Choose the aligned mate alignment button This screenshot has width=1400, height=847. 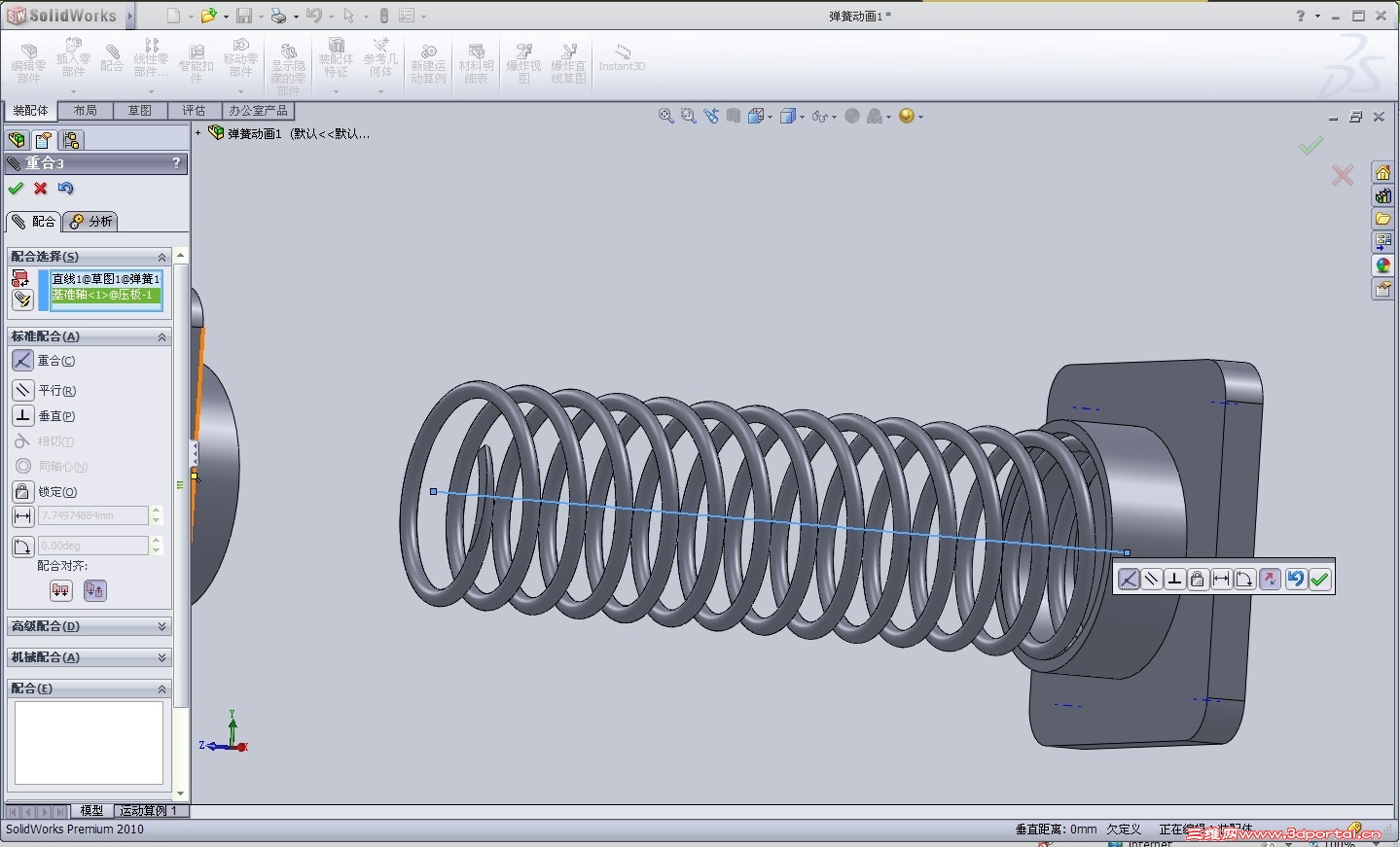[61, 590]
